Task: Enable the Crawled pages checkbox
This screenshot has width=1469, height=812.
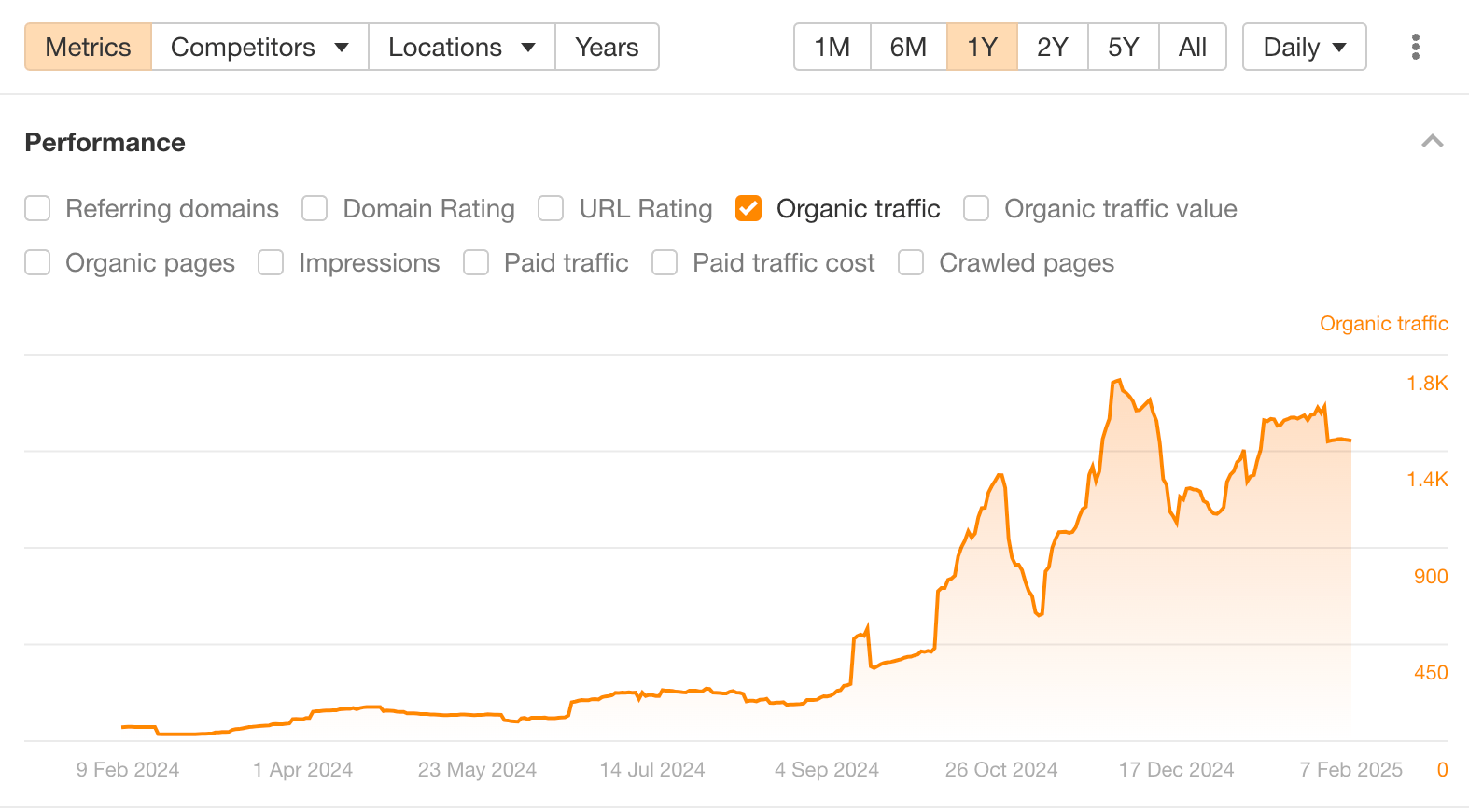Action: [911, 262]
